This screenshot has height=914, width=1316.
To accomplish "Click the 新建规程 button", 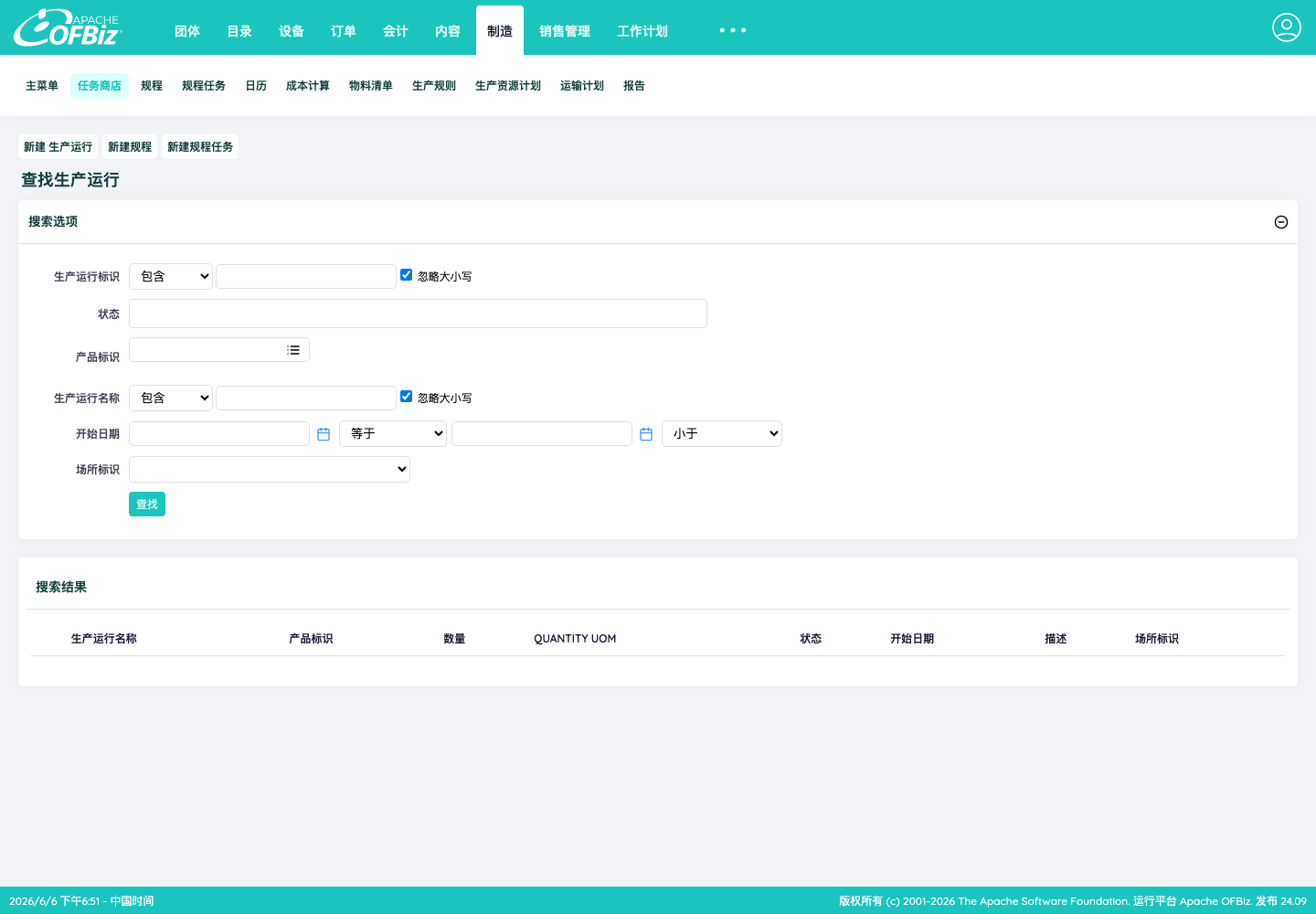I will tap(130, 147).
